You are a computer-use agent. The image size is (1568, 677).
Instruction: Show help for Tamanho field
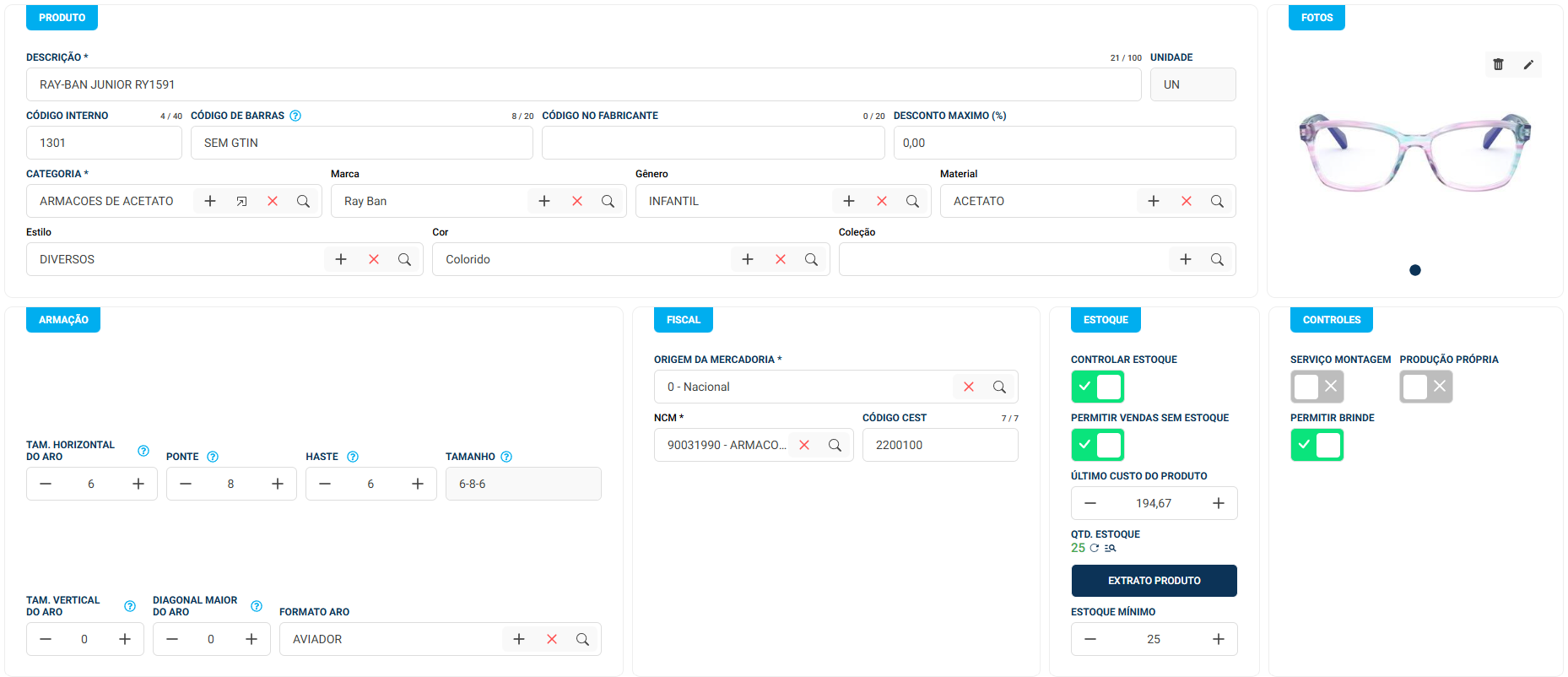coord(506,457)
